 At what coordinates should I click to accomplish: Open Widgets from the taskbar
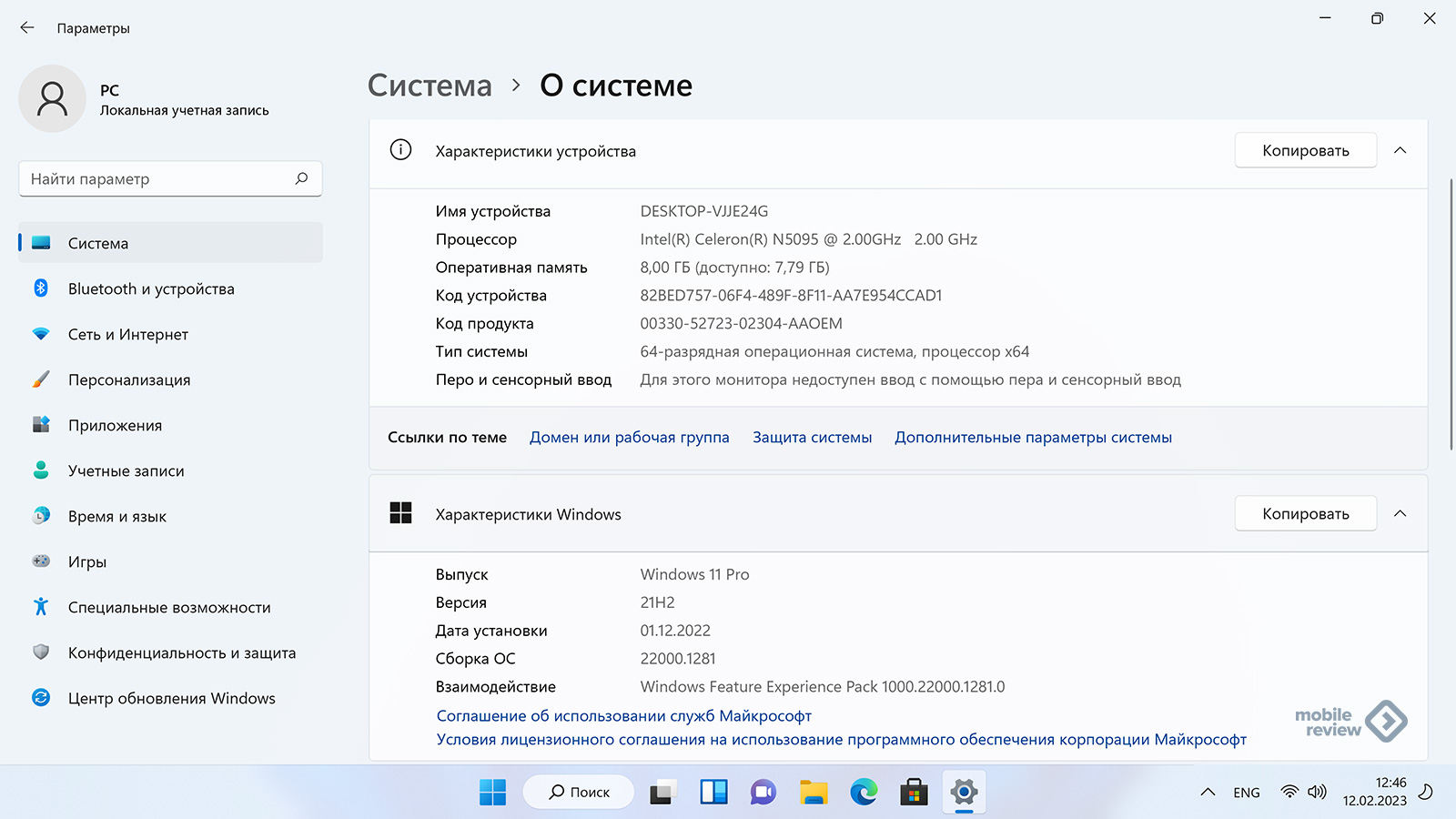tap(713, 793)
